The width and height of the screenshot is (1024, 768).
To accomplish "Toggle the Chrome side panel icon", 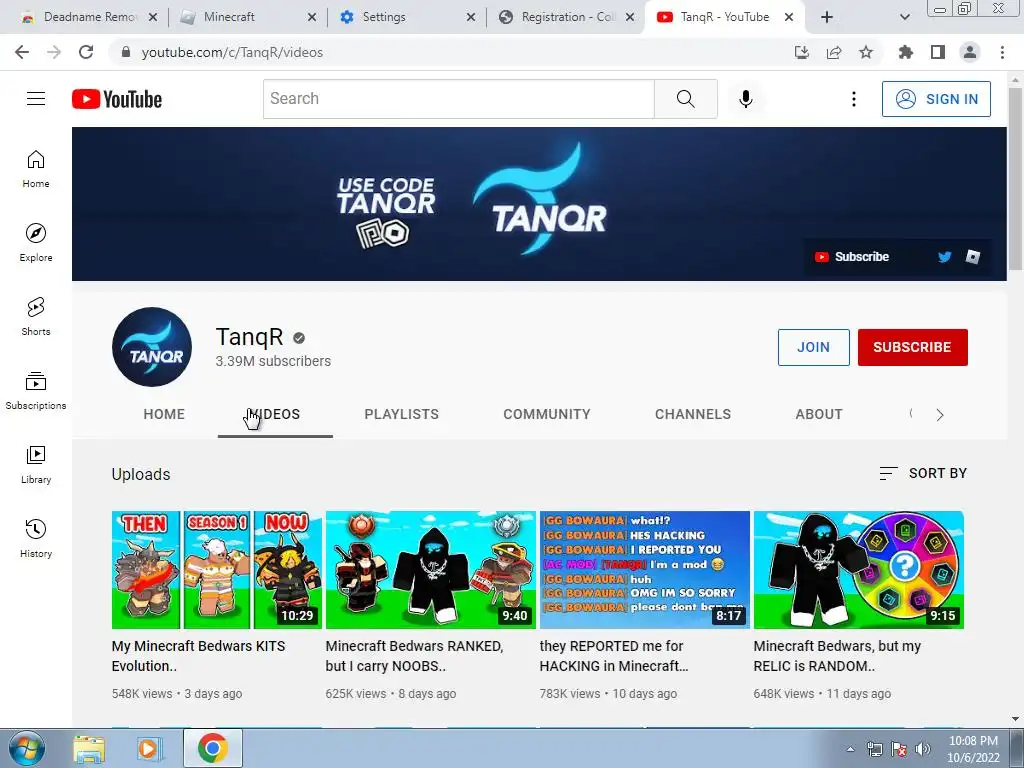I will (938, 52).
